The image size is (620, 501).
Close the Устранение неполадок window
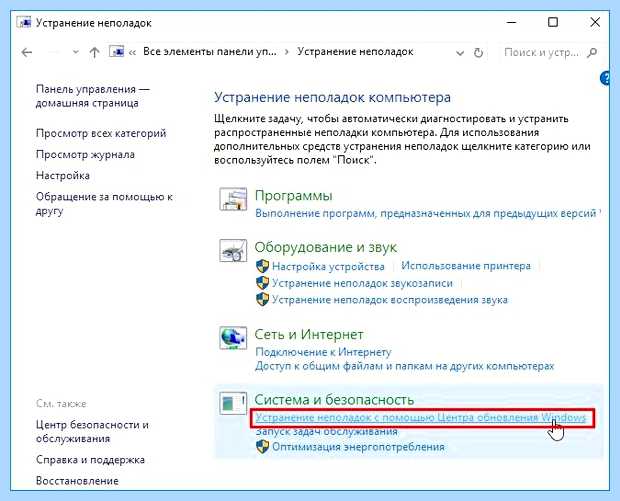(595, 22)
